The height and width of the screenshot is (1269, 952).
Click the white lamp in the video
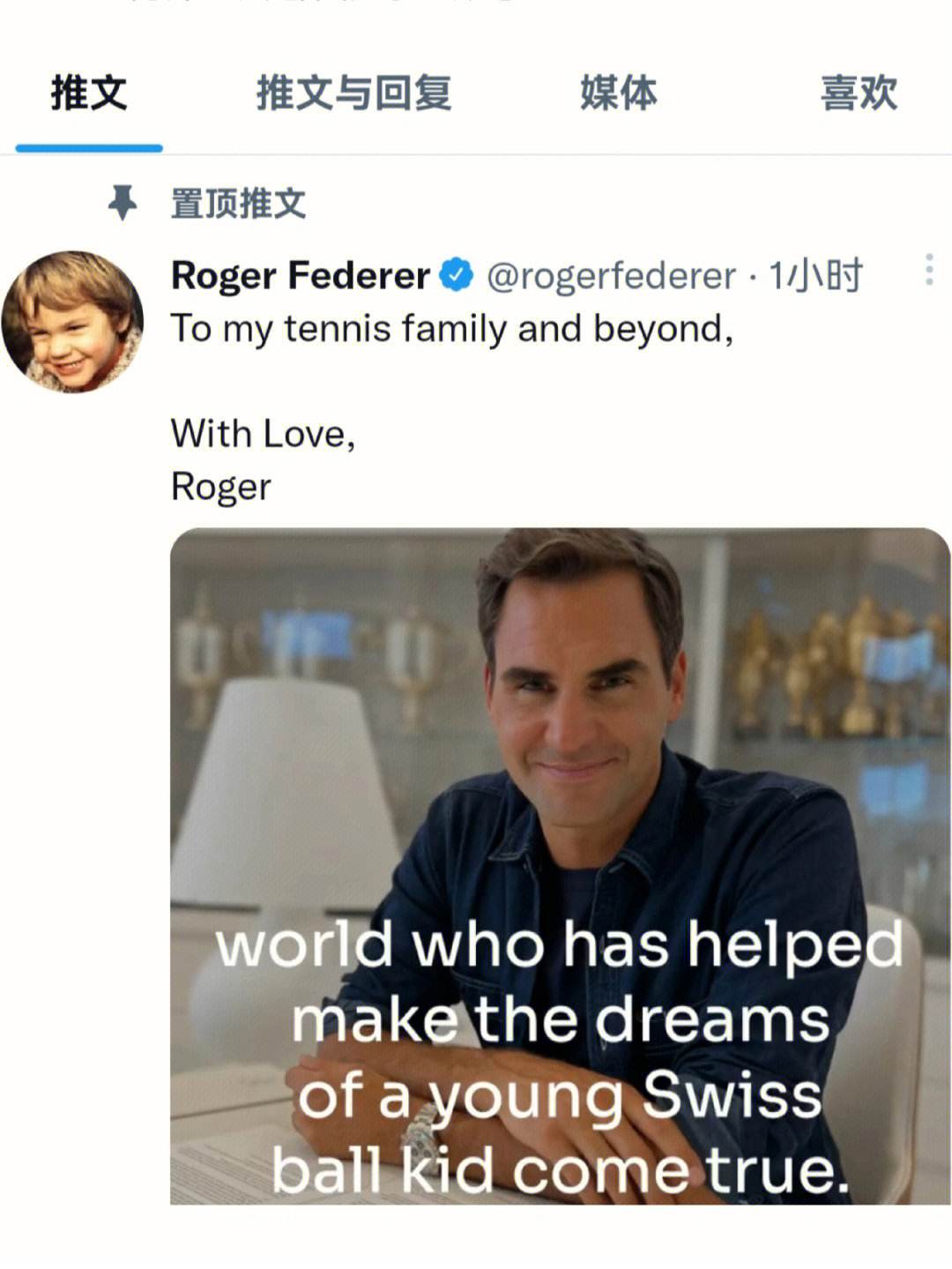(282, 794)
